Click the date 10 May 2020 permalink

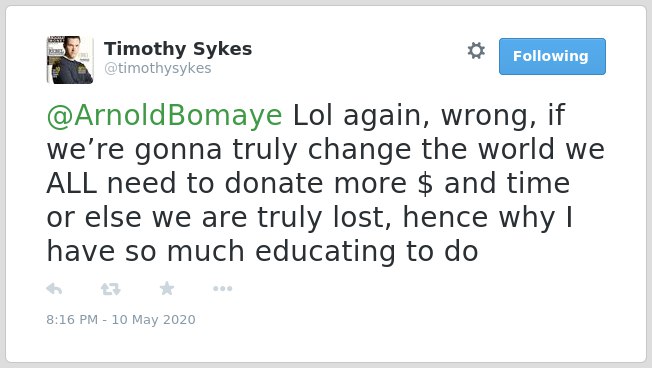tap(153, 319)
